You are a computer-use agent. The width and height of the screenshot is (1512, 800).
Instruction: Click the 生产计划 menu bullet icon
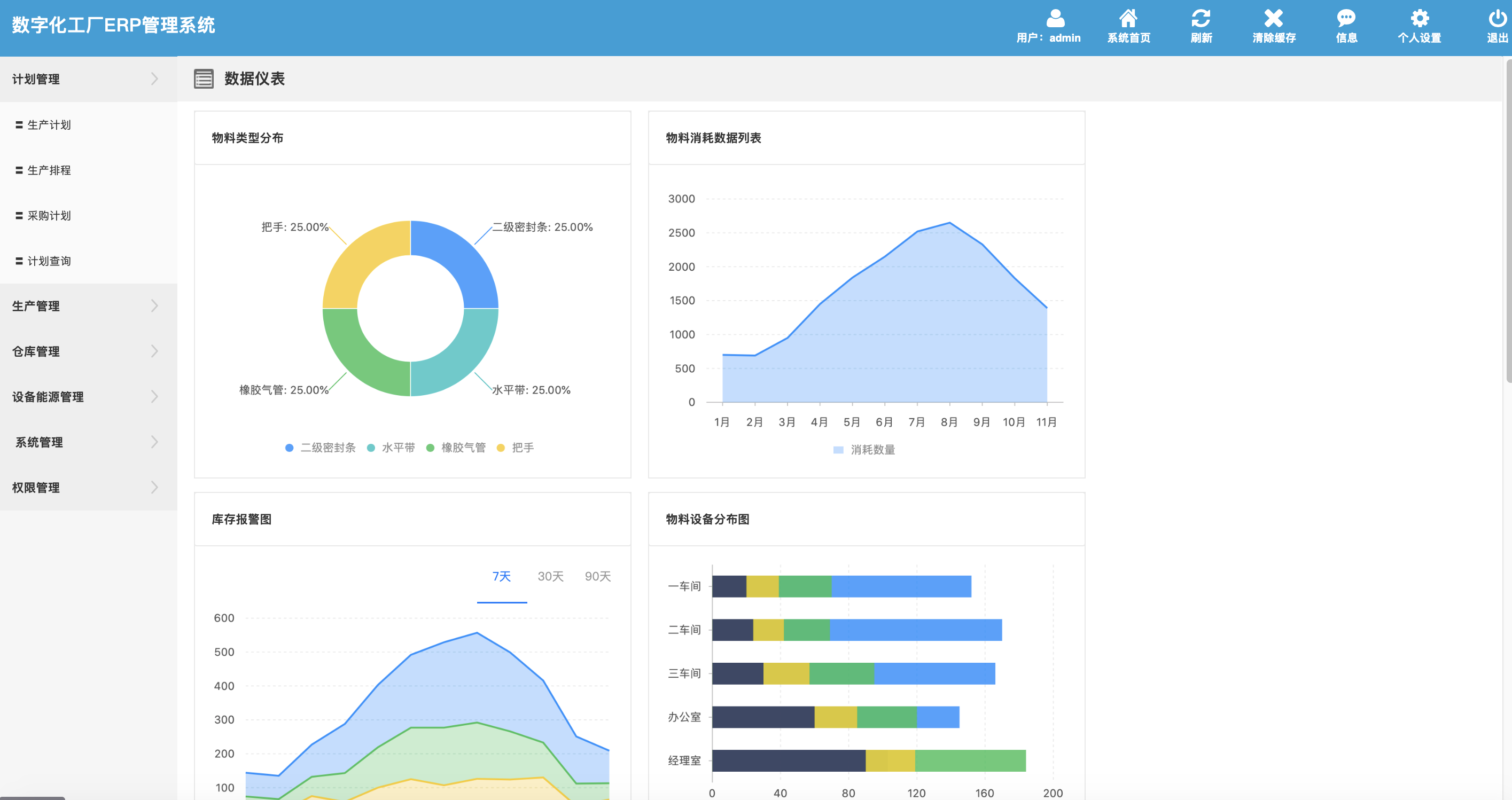[19, 125]
